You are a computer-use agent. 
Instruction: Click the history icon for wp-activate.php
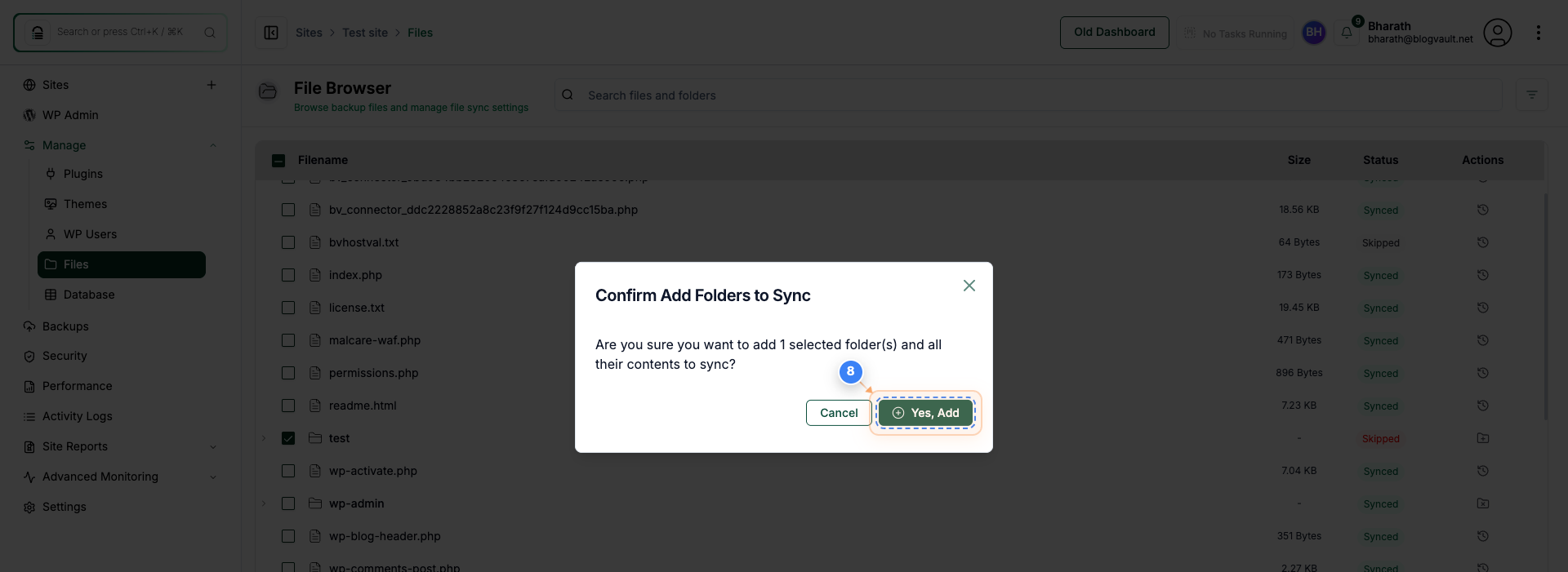pos(1483,471)
